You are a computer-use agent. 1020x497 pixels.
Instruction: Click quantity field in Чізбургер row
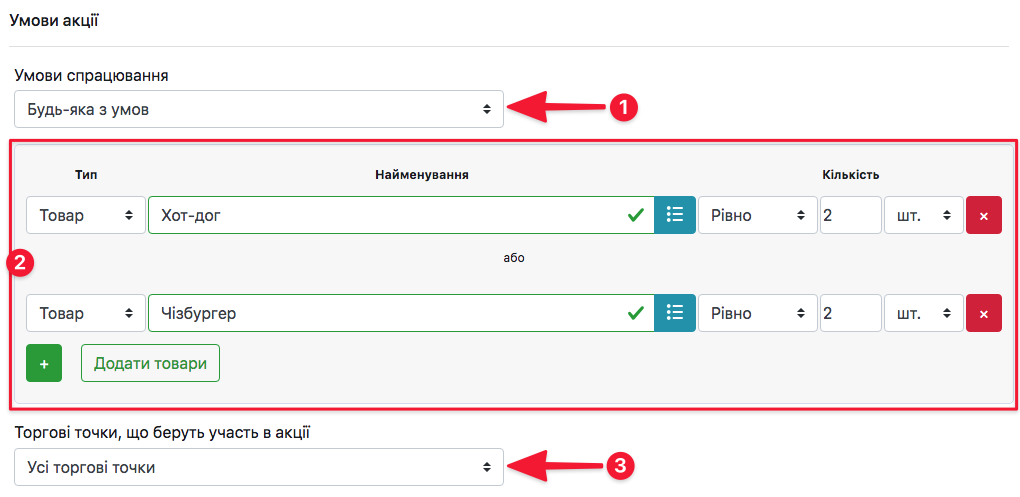(850, 313)
